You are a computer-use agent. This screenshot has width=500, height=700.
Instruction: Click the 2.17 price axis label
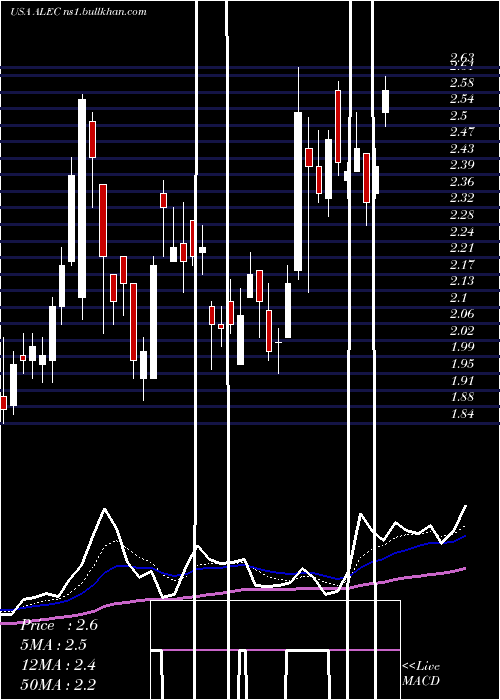point(462,264)
